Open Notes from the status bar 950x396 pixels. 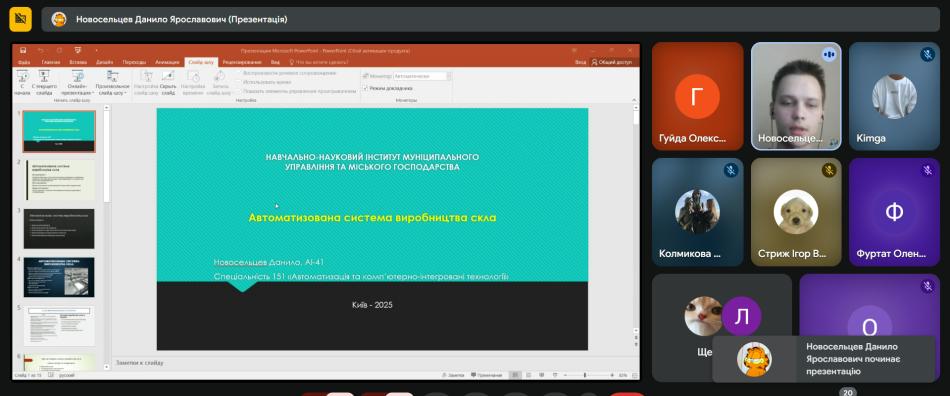[454, 375]
